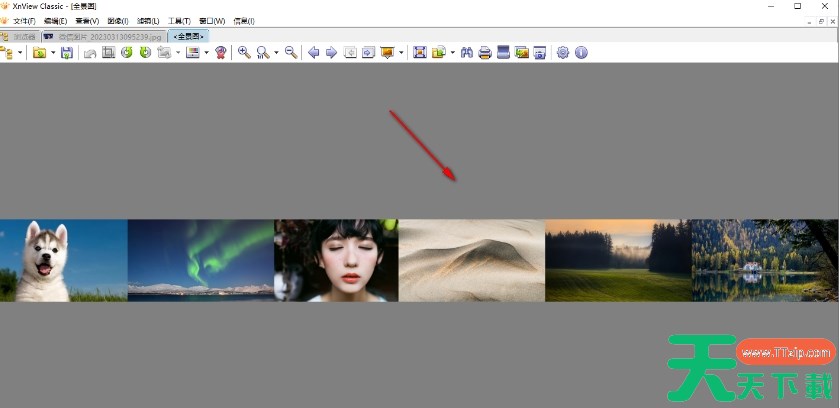Switch to the 微信图片_20230313095239.jpg tab
This screenshot has width=840, height=408.
pos(109,36)
